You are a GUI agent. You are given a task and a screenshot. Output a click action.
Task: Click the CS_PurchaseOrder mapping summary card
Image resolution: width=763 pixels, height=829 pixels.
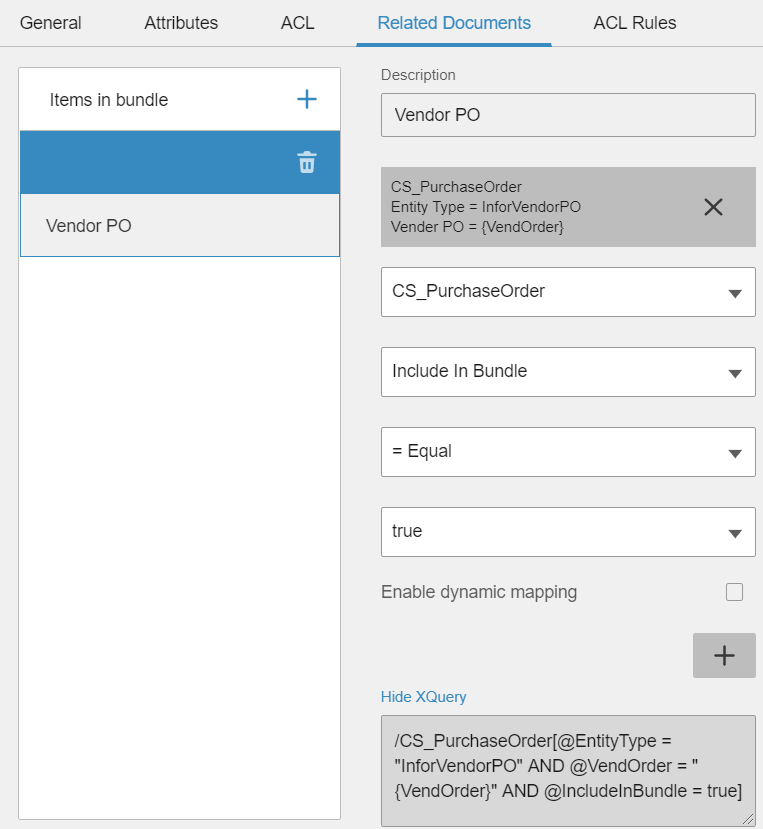pos(540,207)
